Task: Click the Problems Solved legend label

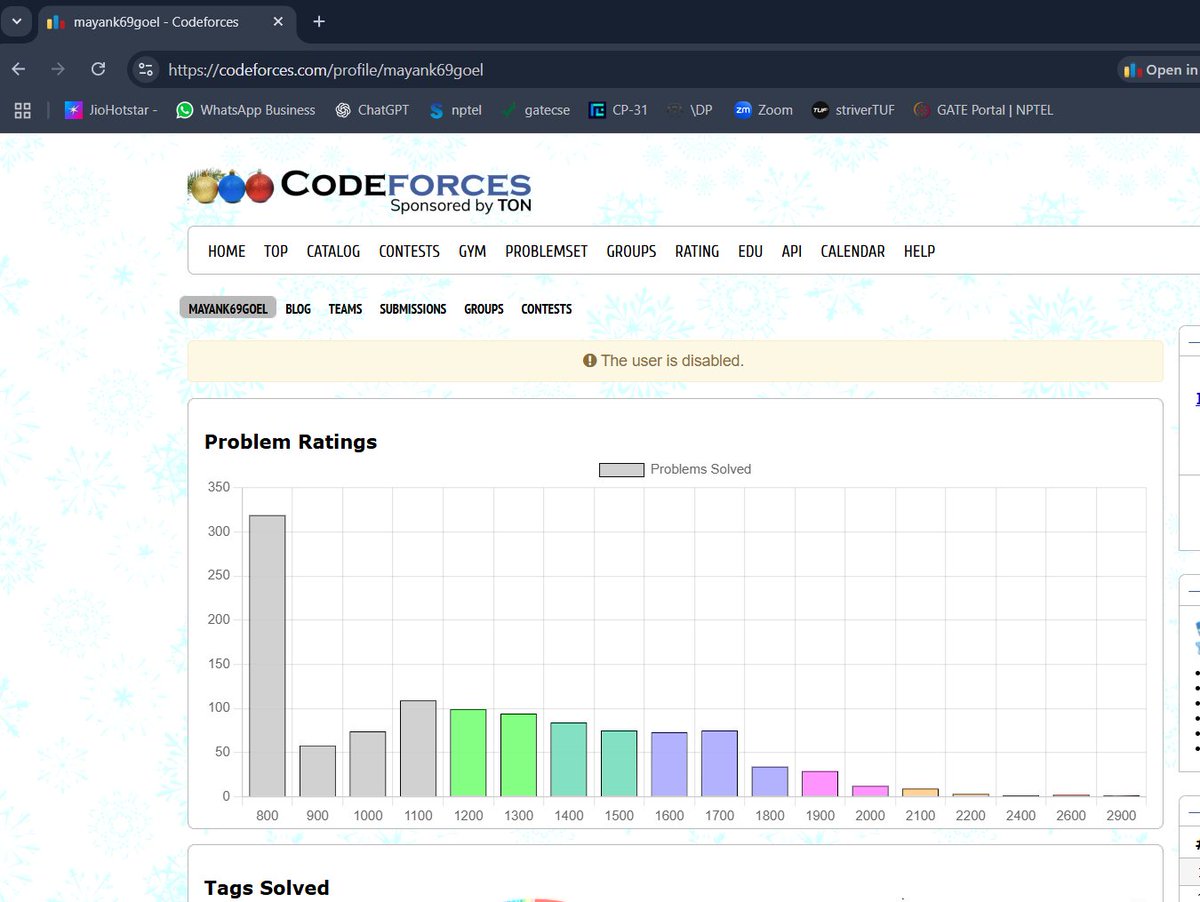Action: pyautogui.click(x=701, y=469)
